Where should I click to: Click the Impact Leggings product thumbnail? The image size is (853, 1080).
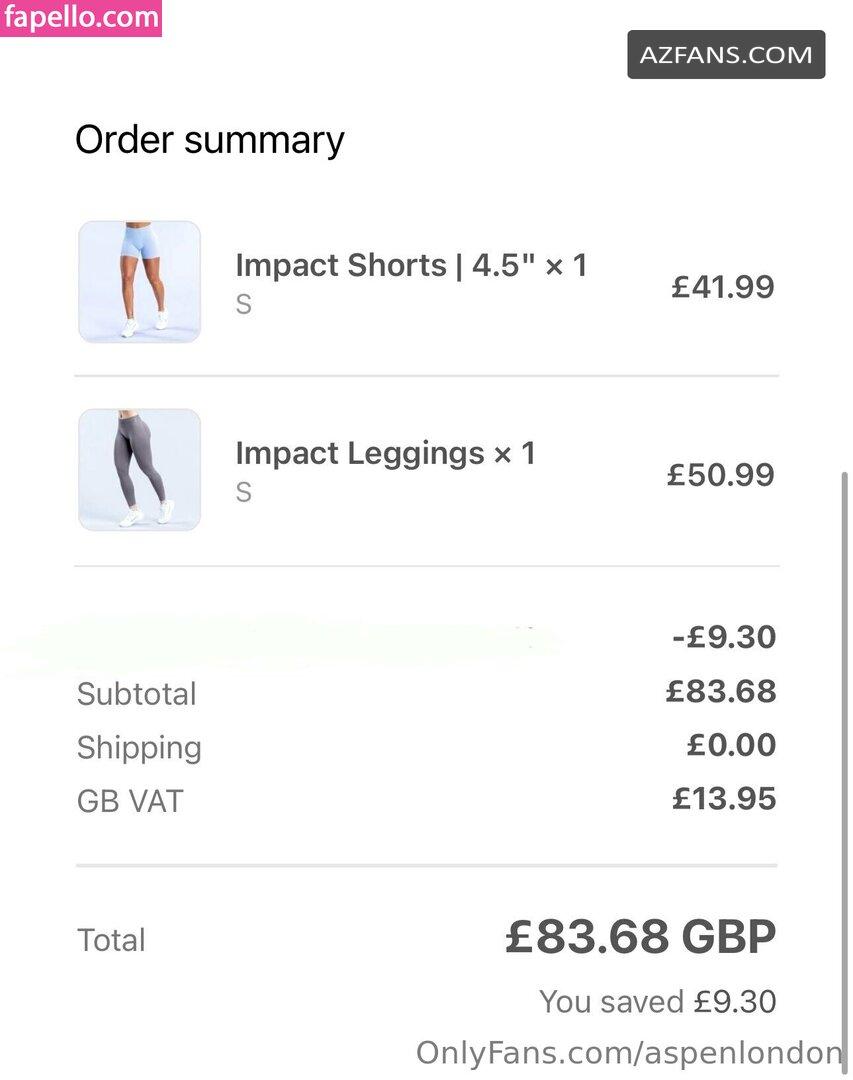point(139,469)
